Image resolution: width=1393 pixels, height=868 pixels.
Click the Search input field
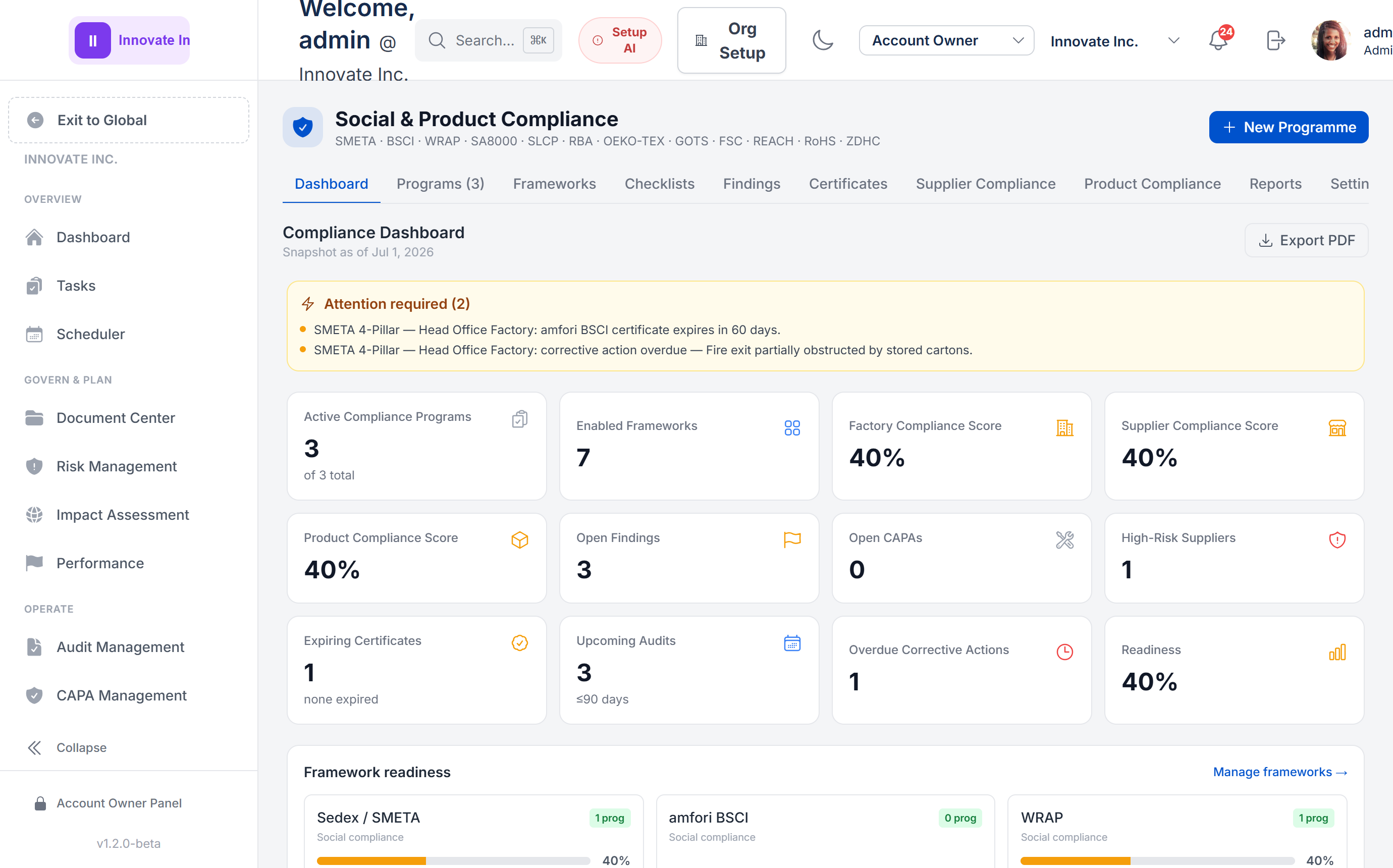coord(489,40)
